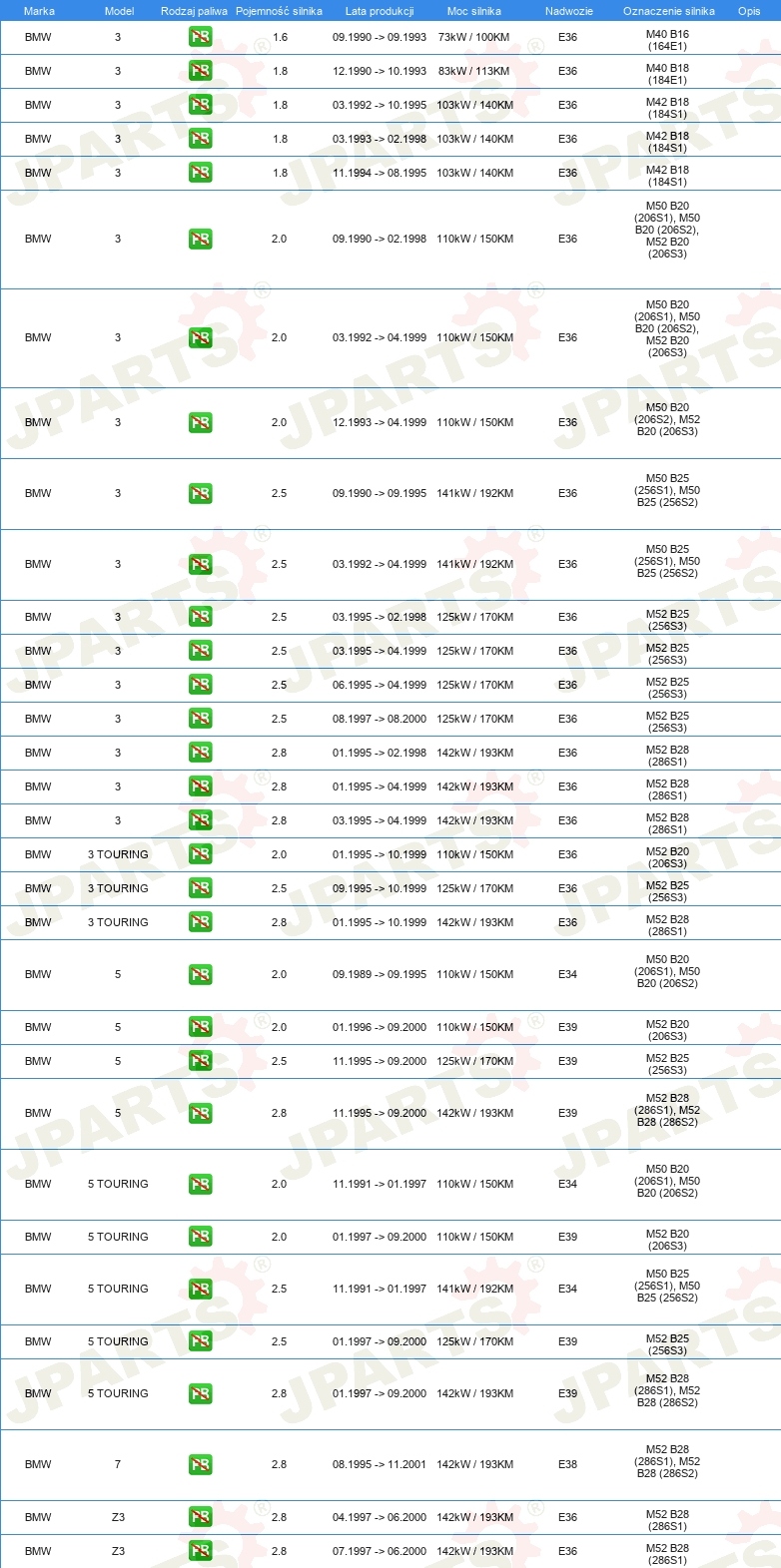Click the 09.1989 -> 09.1995 production years cell
781x1568 pixels.
click(x=380, y=974)
